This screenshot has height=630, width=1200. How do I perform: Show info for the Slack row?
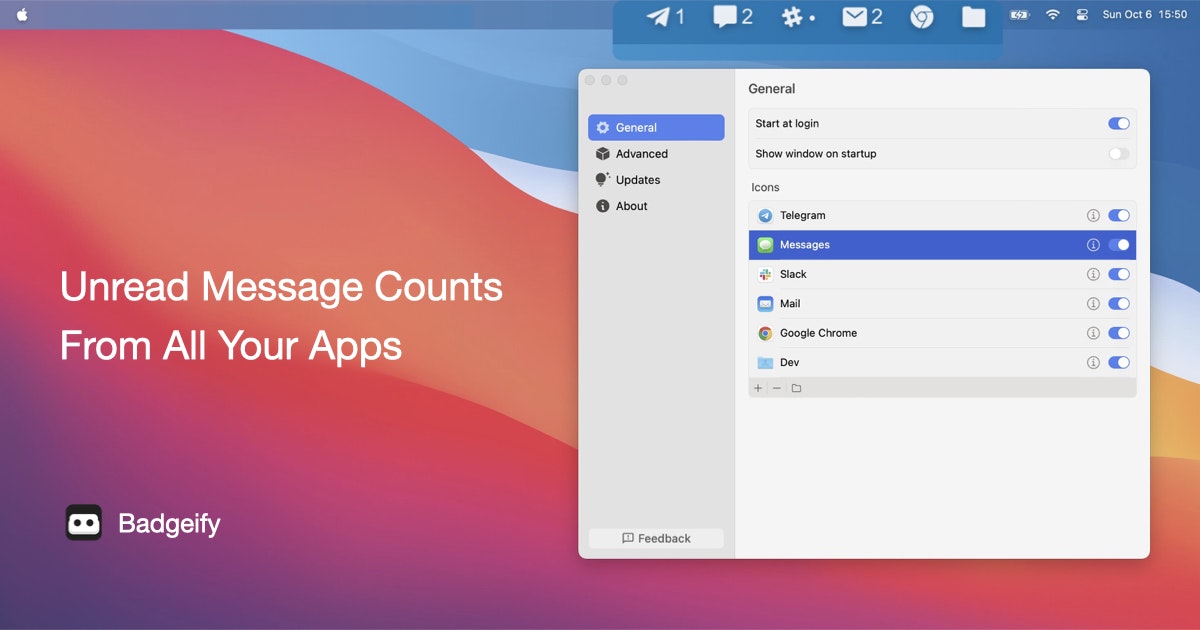point(1093,274)
